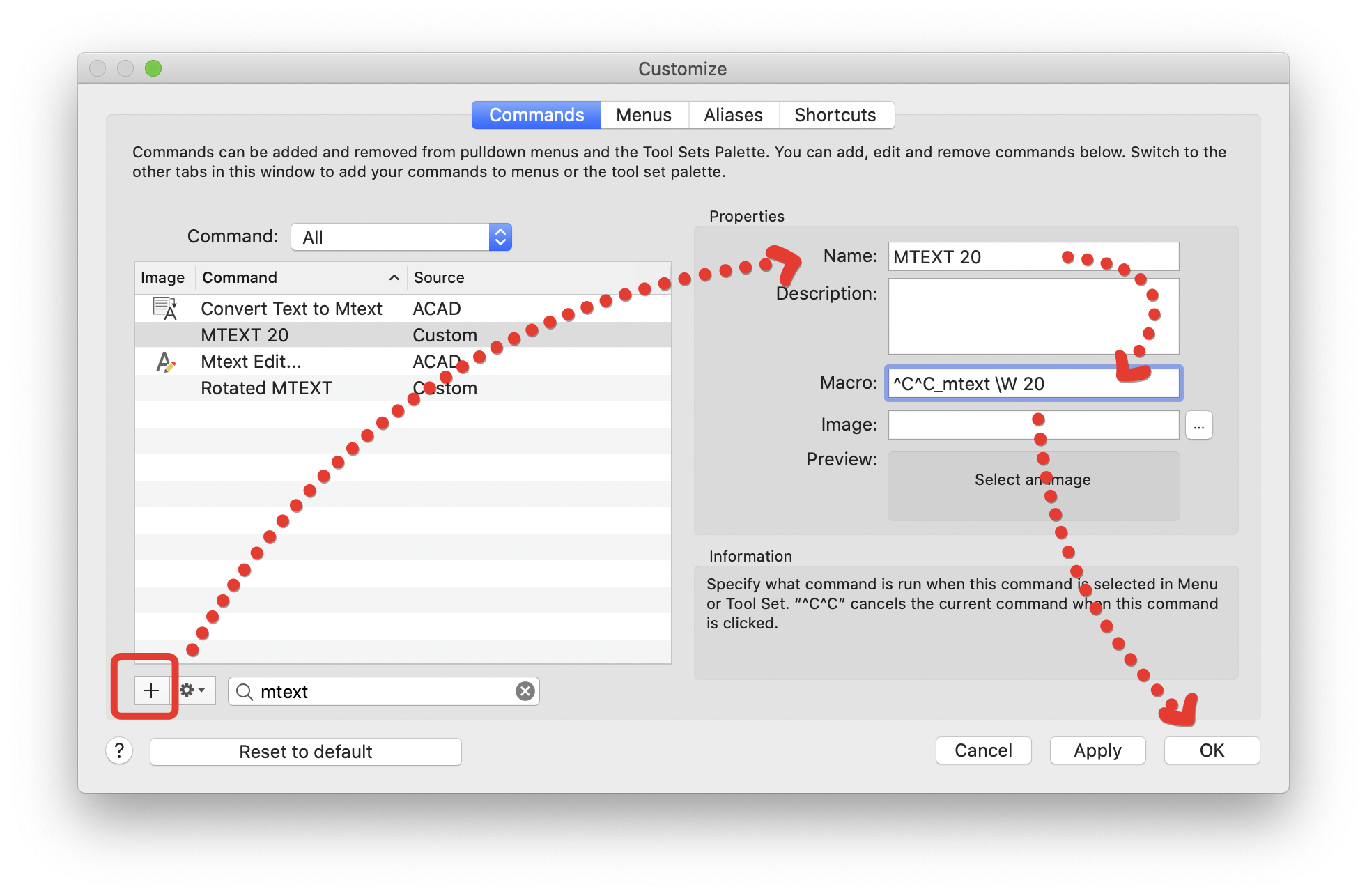Click the Convert Text to Mtext command icon

pos(164,308)
